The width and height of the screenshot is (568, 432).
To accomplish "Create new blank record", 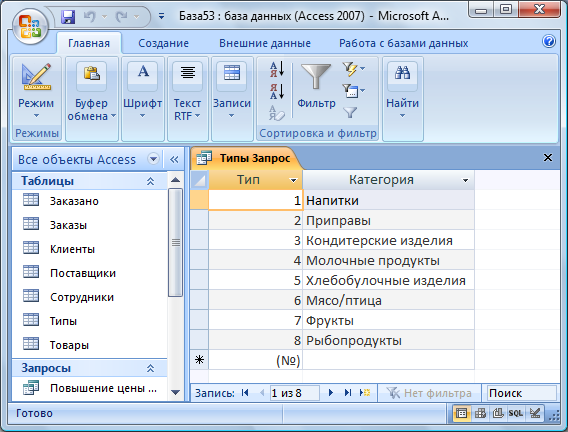I will click(365, 393).
